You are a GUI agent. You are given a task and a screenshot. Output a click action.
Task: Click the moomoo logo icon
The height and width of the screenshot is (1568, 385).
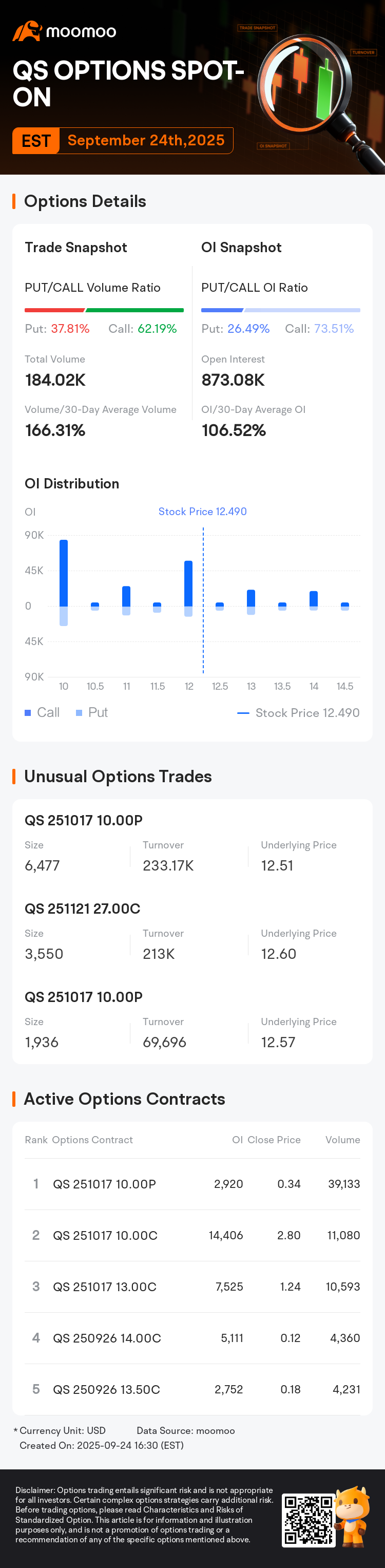[27, 31]
